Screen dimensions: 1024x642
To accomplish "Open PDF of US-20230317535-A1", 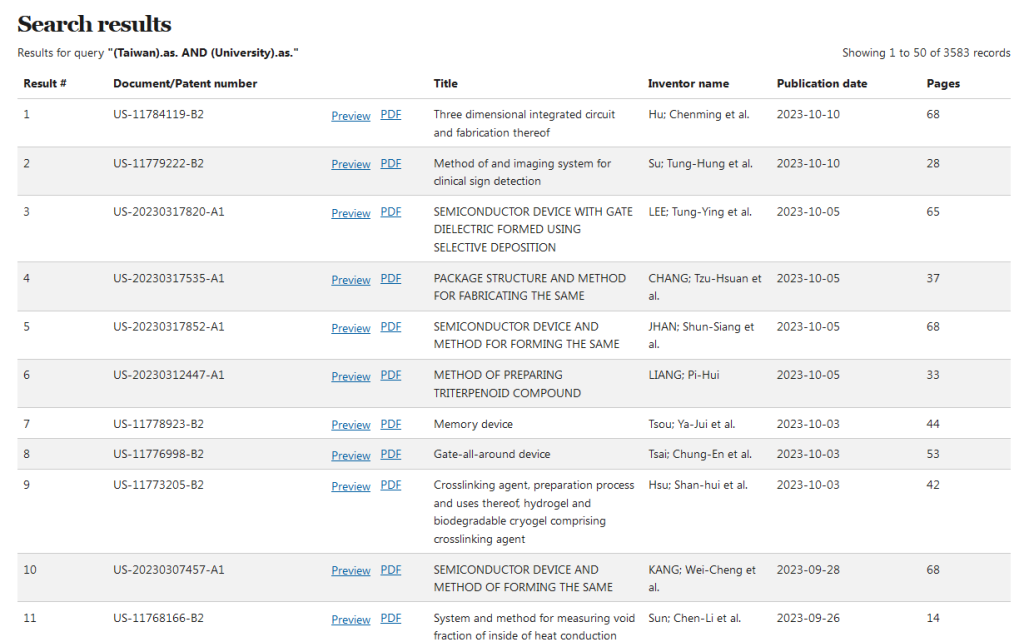I will click(x=391, y=279).
